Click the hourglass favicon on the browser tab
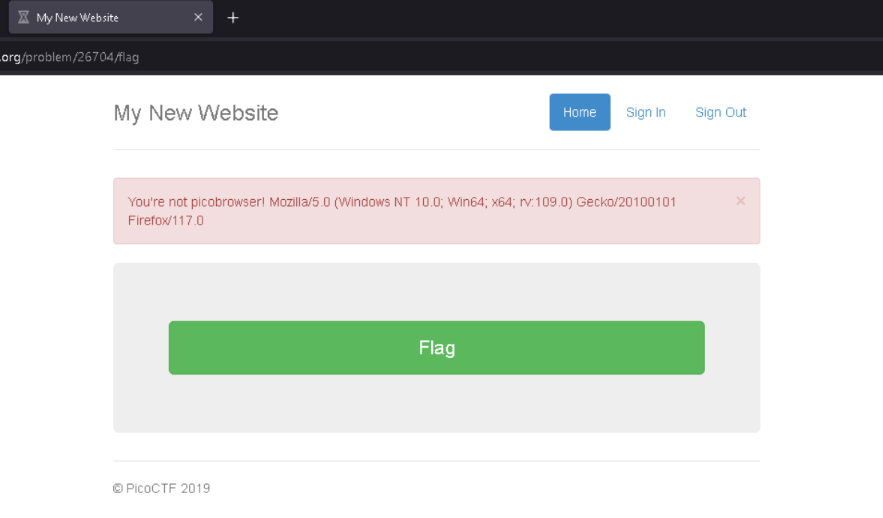The width and height of the screenshot is (883, 518). tap(23, 18)
